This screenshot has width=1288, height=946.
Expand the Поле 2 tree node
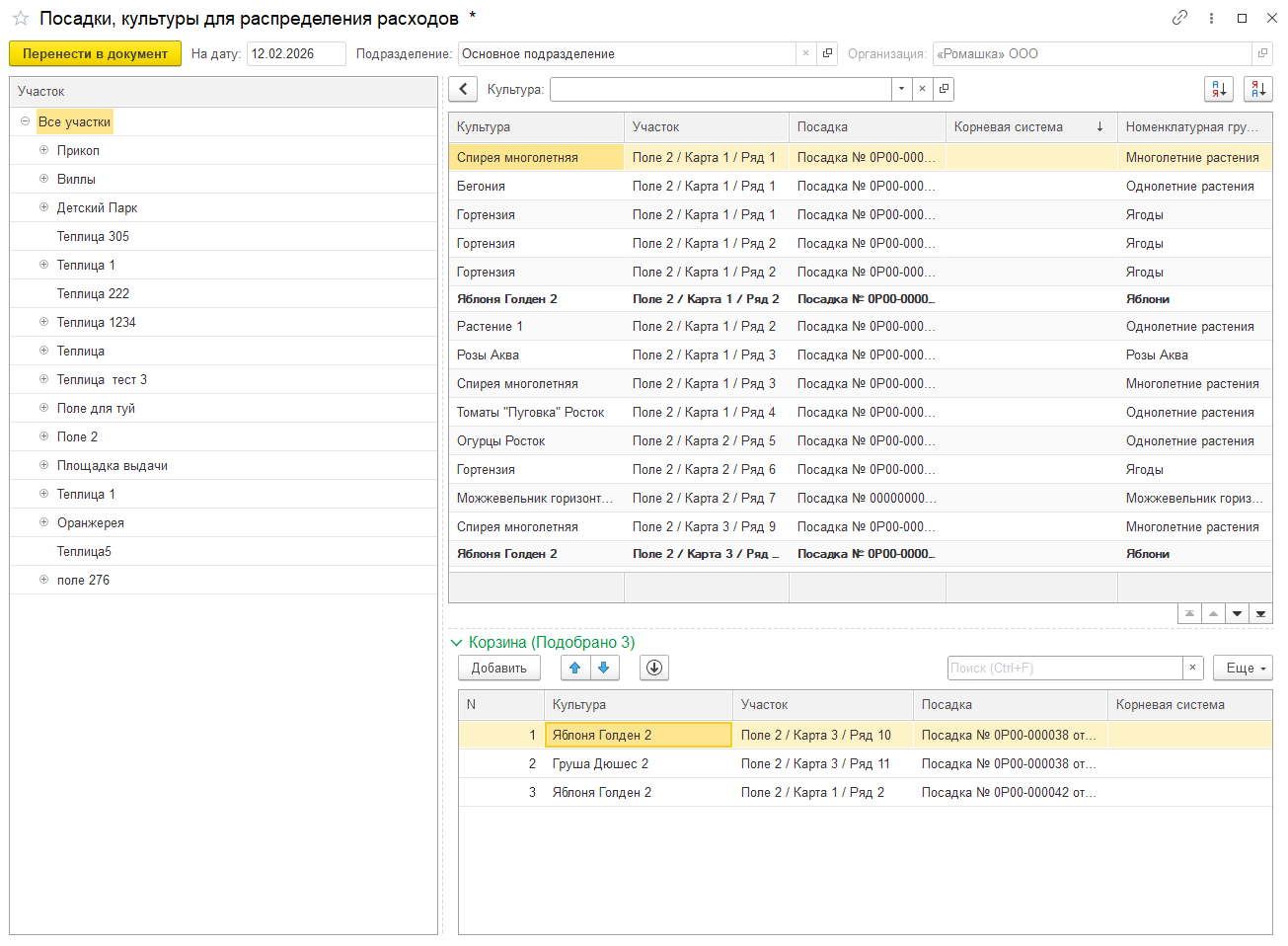tap(43, 436)
